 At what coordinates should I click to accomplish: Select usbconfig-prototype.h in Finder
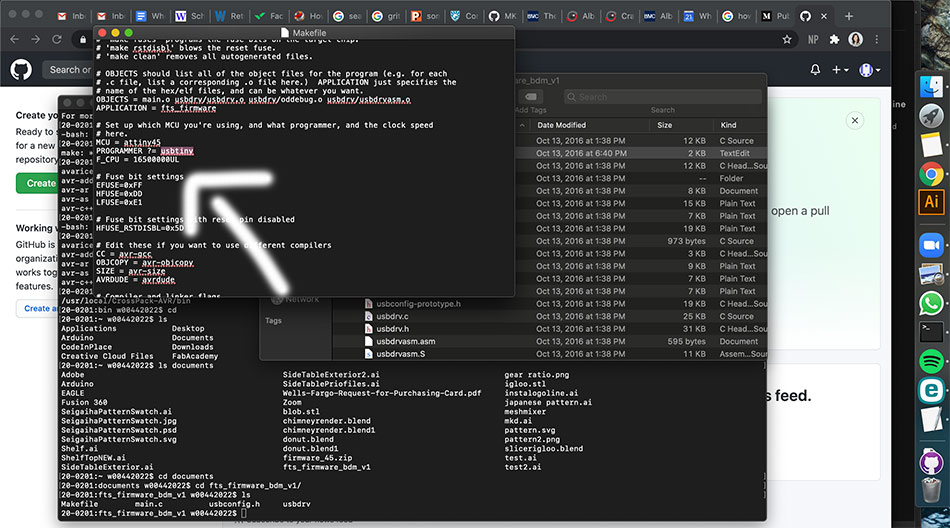pos(418,304)
